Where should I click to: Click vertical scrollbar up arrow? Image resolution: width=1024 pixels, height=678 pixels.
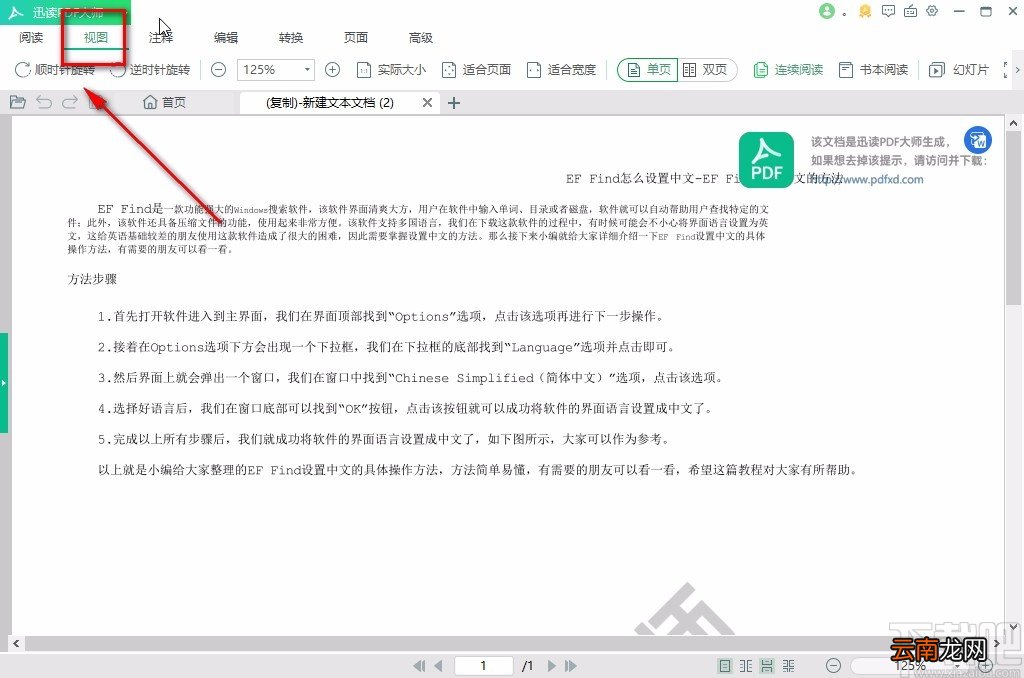pos(1013,123)
